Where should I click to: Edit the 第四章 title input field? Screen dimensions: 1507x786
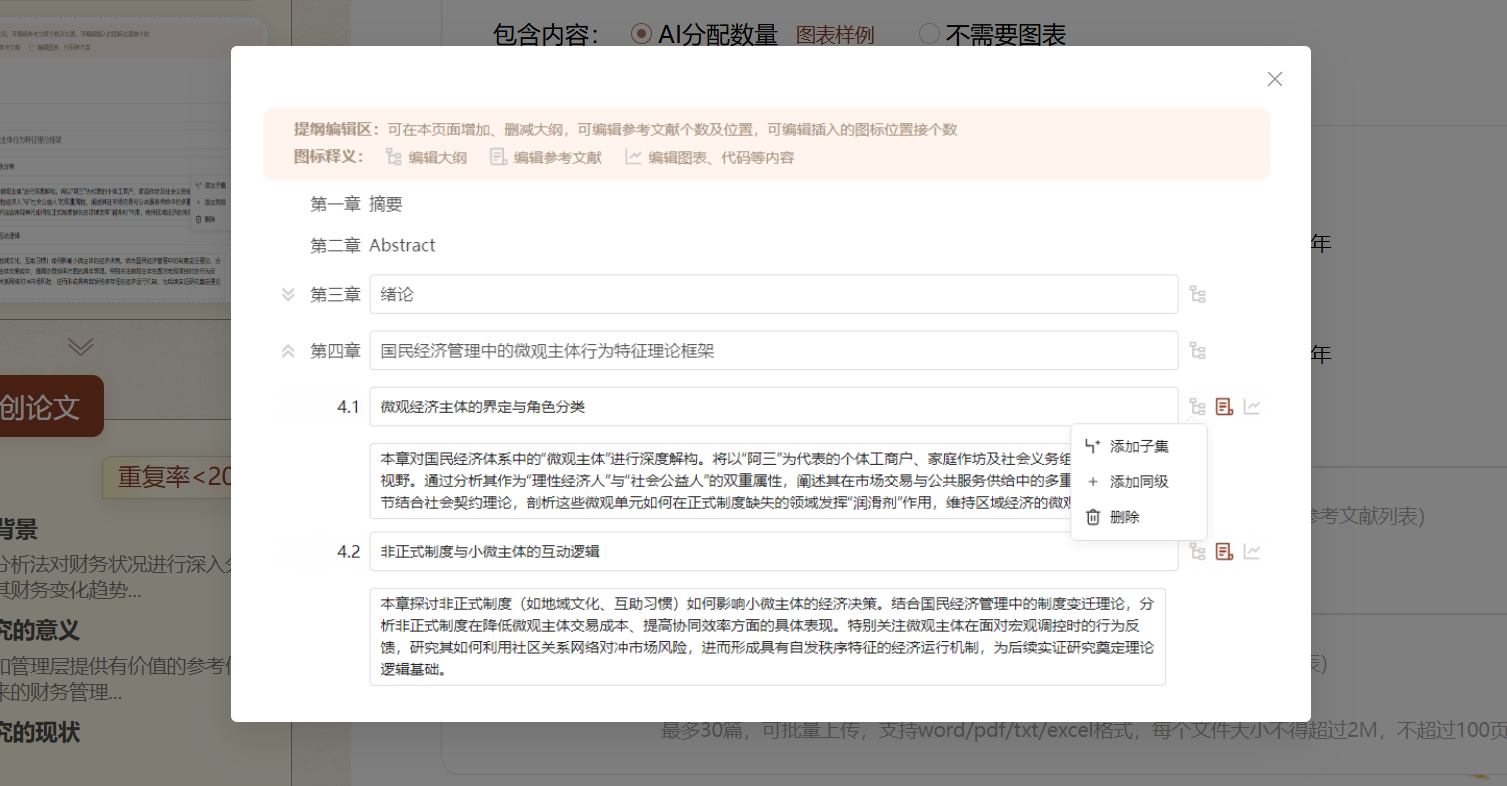pos(773,351)
